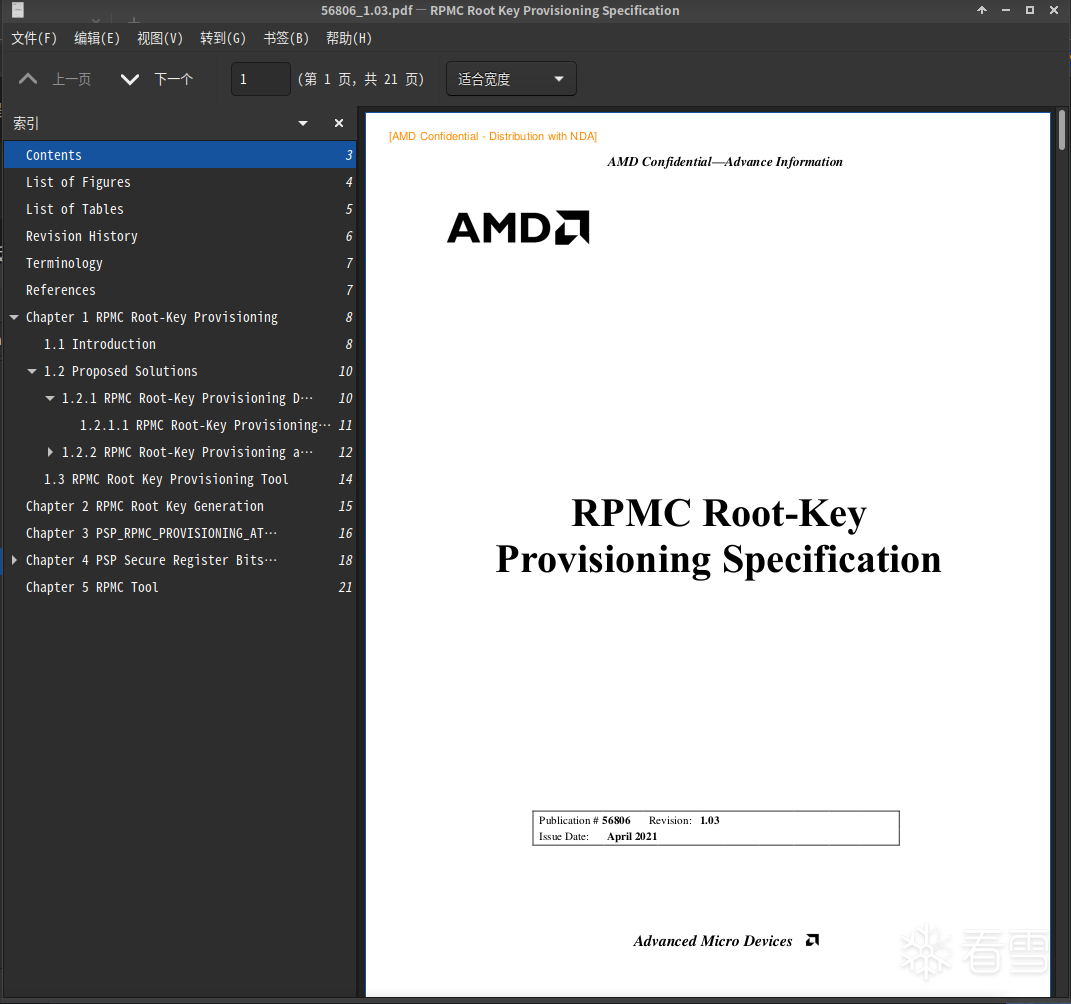Open the 书签(B) menu
This screenshot has width=1071, height=1004.
(x=286, y=38)
